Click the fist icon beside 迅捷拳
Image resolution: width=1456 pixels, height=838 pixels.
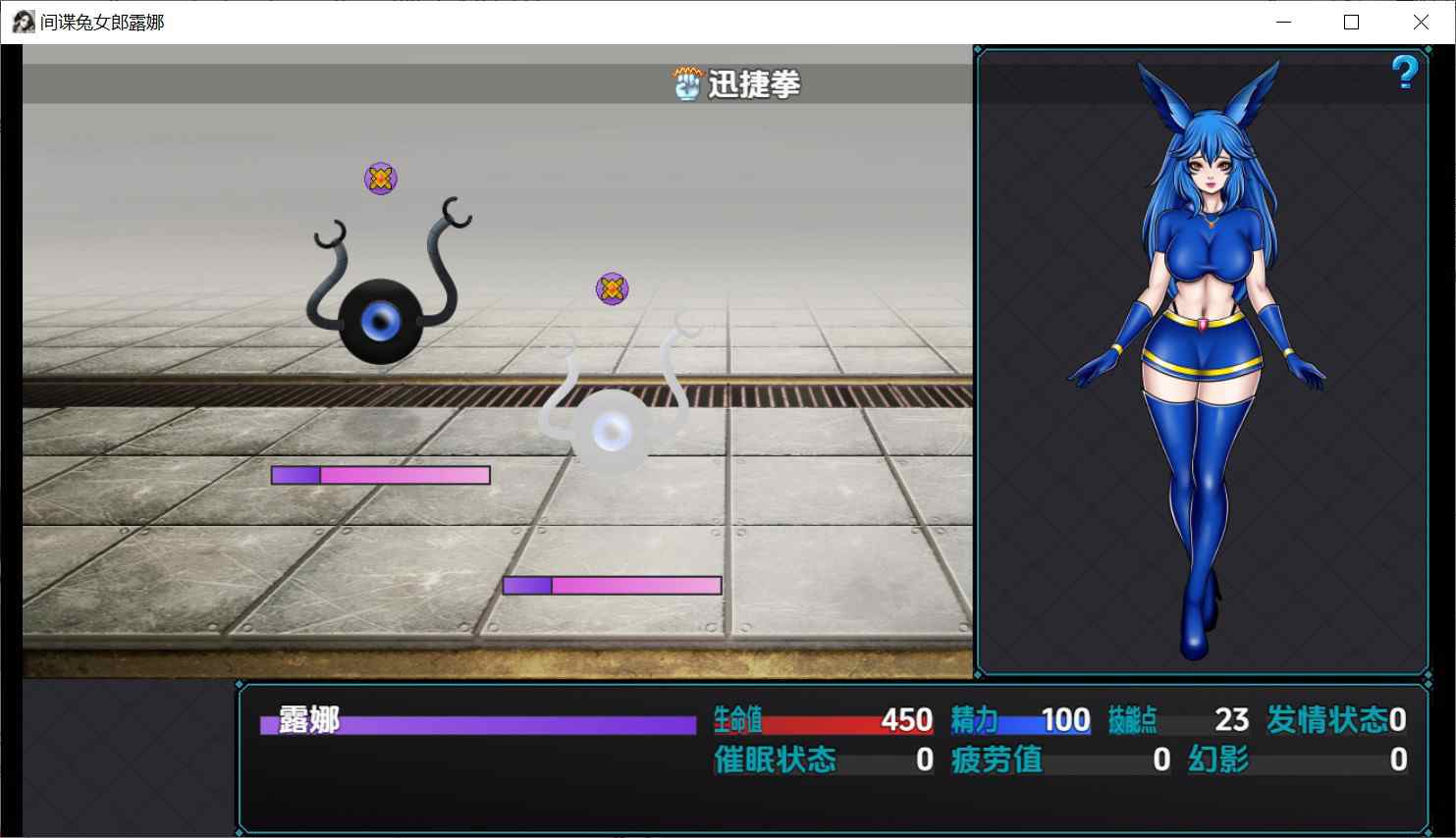pyautogui.click(x=687, y=83)
